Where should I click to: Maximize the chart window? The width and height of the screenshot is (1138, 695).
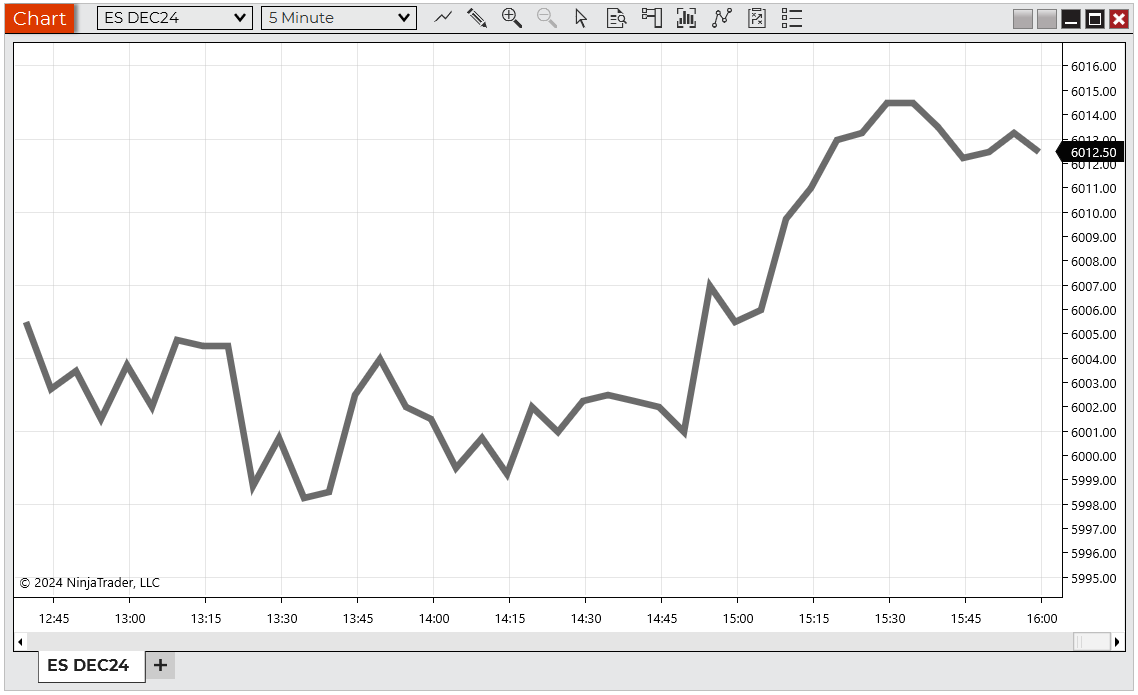coord(1094,19)
